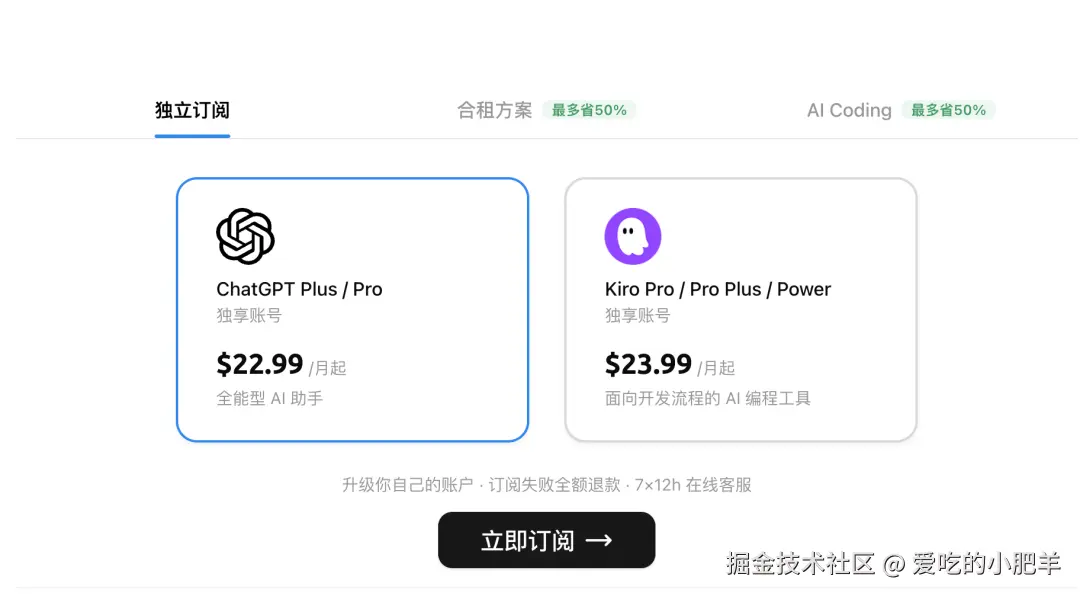Click the purple Kiro ghost icon
Viewport: 1080px width, 596px height.
pyautogui.click(x=633, y=236)
